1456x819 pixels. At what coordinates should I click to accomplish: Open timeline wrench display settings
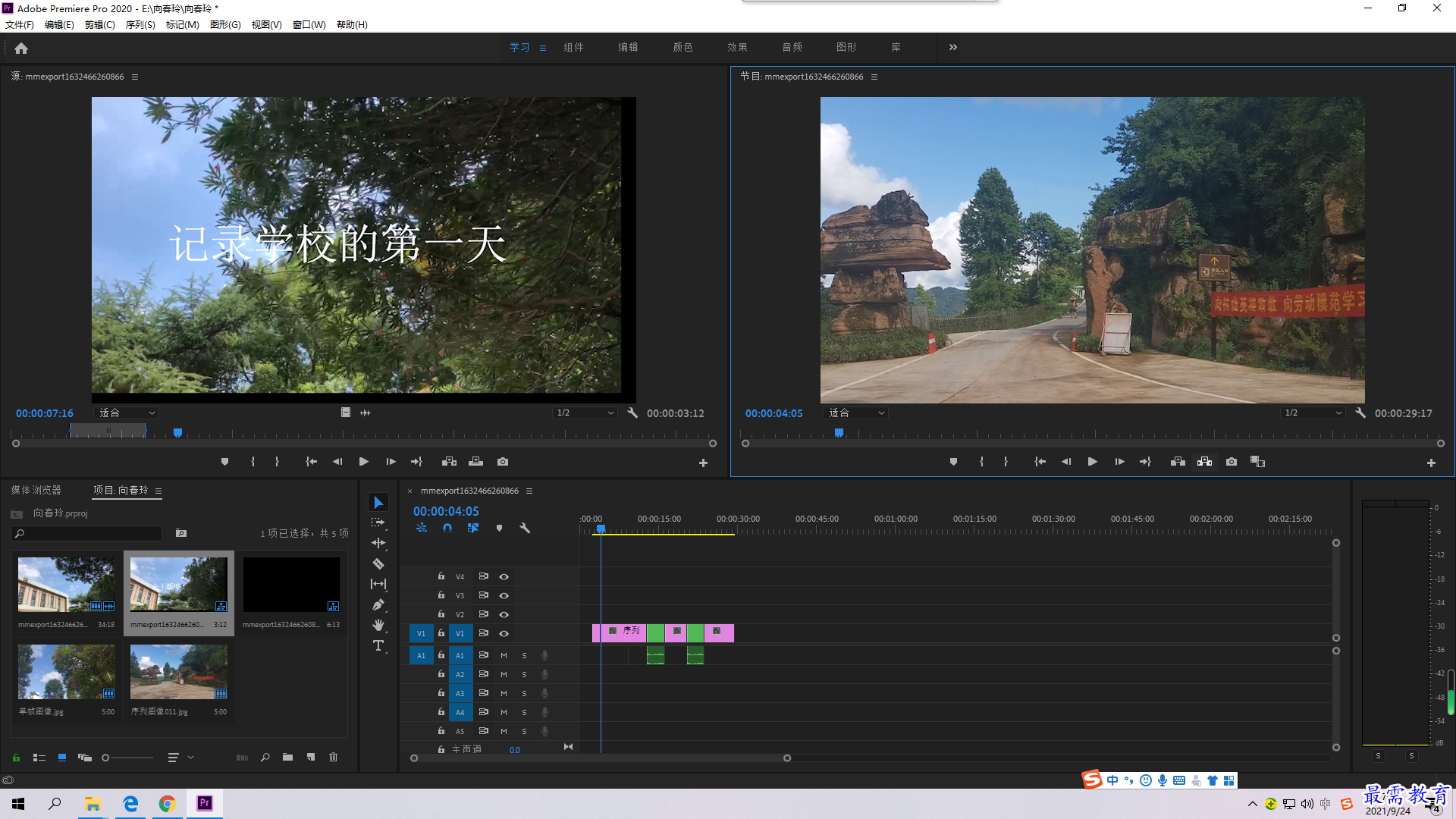(525, 528)
